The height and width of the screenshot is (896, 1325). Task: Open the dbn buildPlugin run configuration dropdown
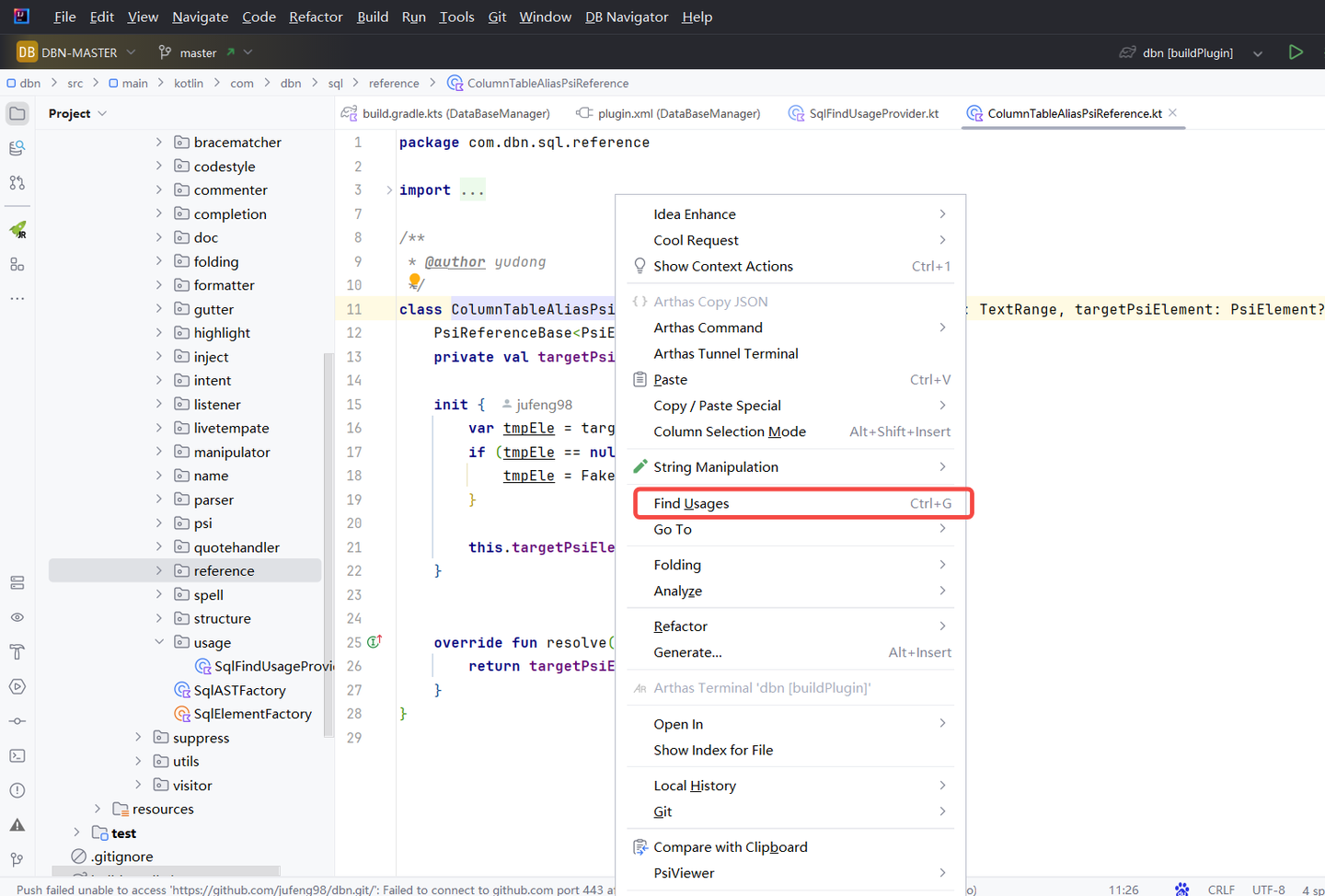(1258, 52)
